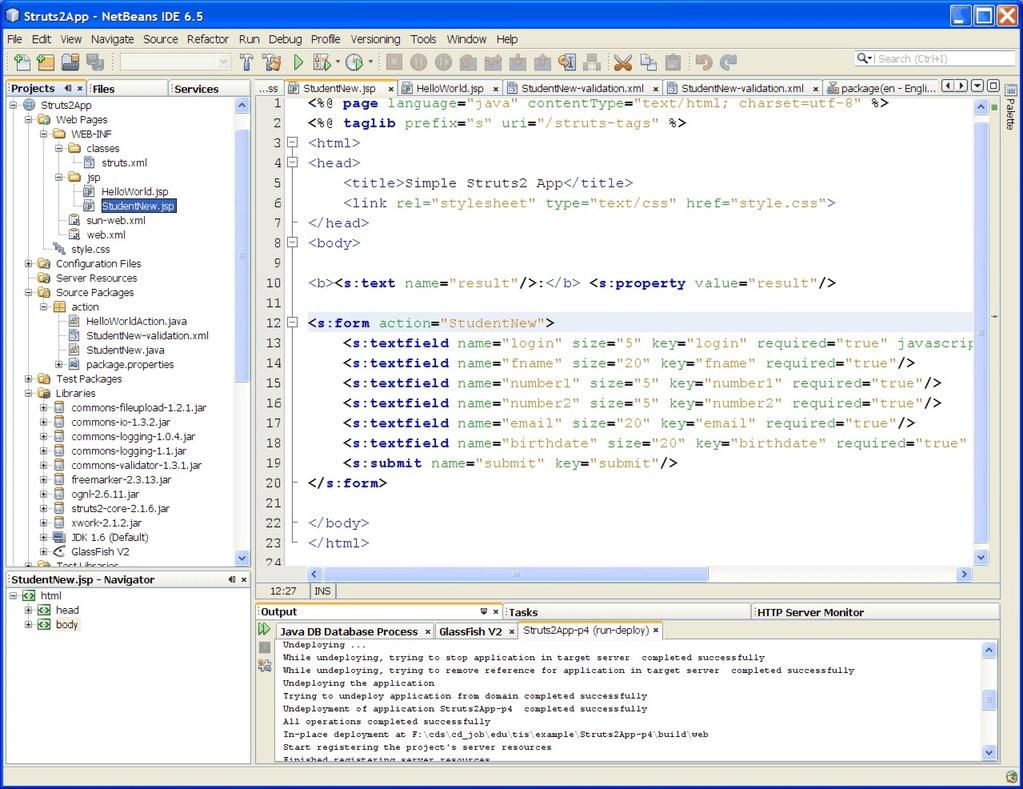This screenshot has width=1023, height=789.
Task: Click the Clean and Build Main Project icon
Action: 271,62
